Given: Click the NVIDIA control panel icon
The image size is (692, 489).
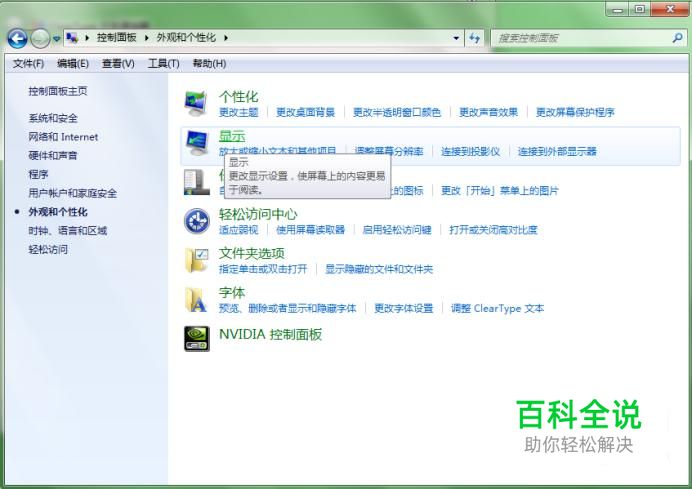Looking at the screenshot, I should point(197,339).
